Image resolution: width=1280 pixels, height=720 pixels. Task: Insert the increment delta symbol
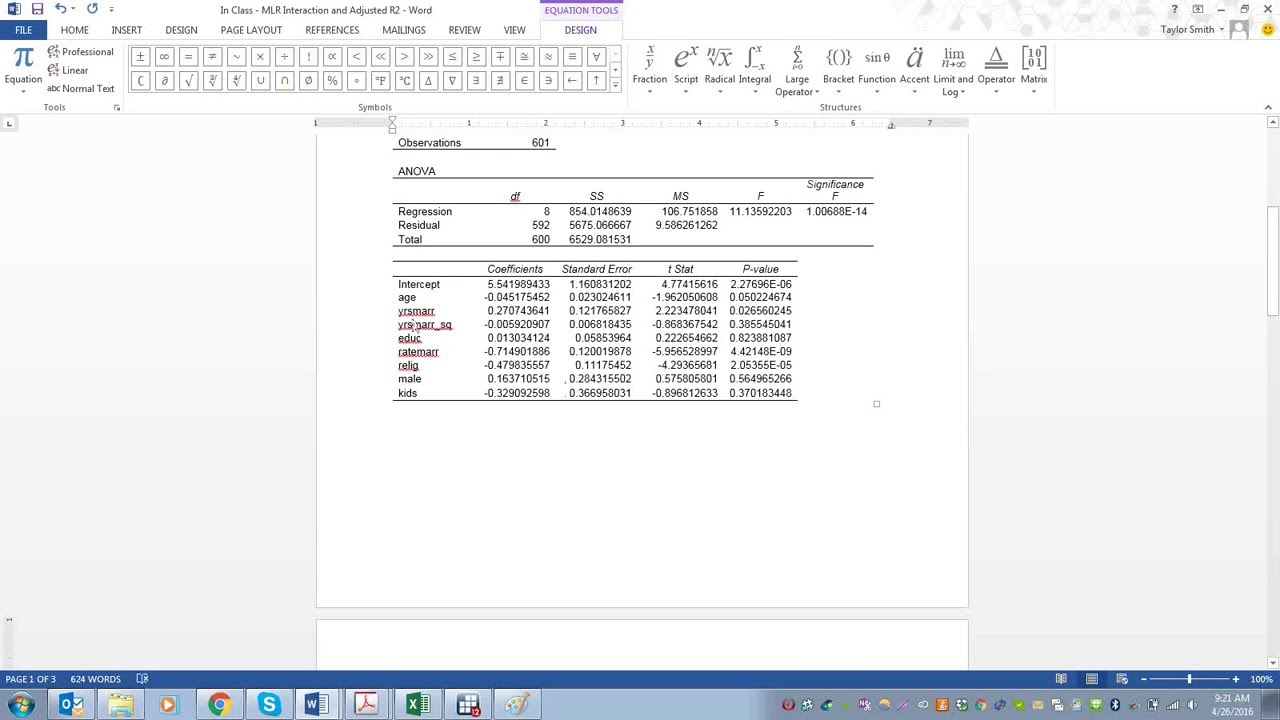coord(428,81)
